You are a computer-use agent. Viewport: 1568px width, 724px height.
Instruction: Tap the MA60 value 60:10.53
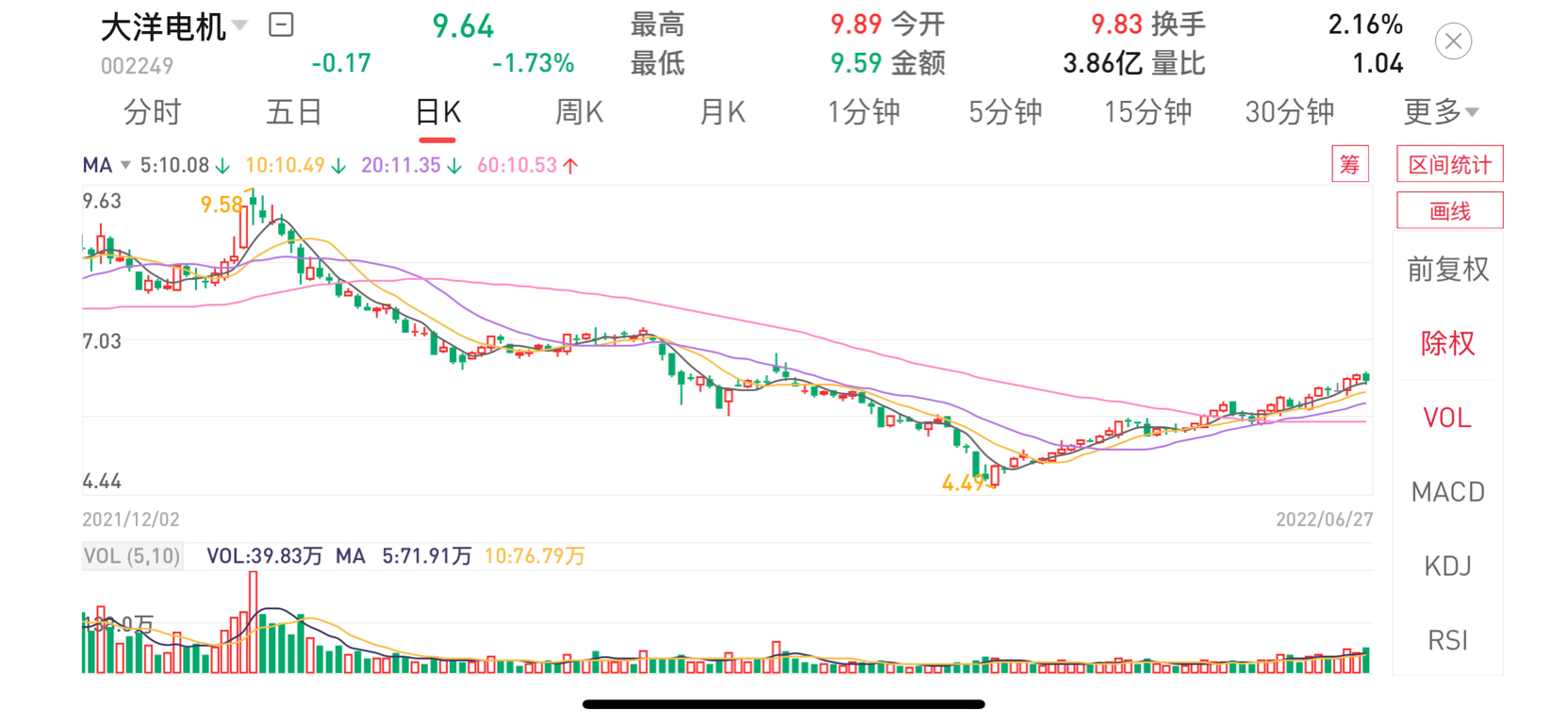[527, 166]
